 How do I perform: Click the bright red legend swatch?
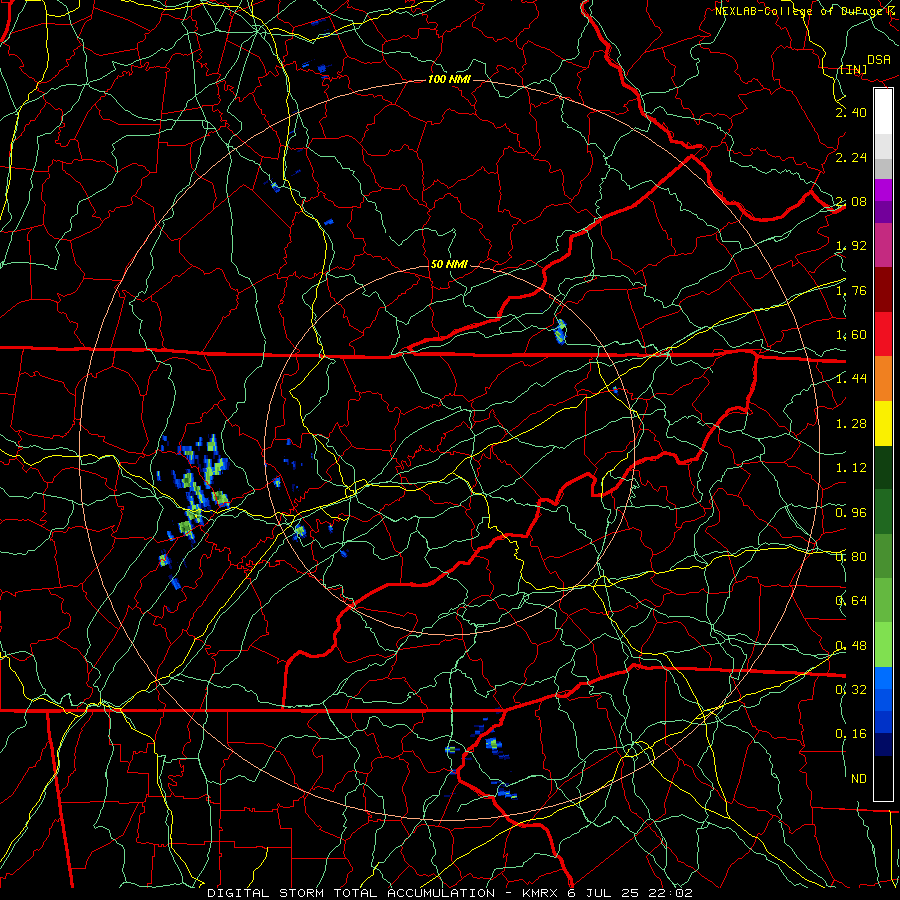click(x=883, y=334)
